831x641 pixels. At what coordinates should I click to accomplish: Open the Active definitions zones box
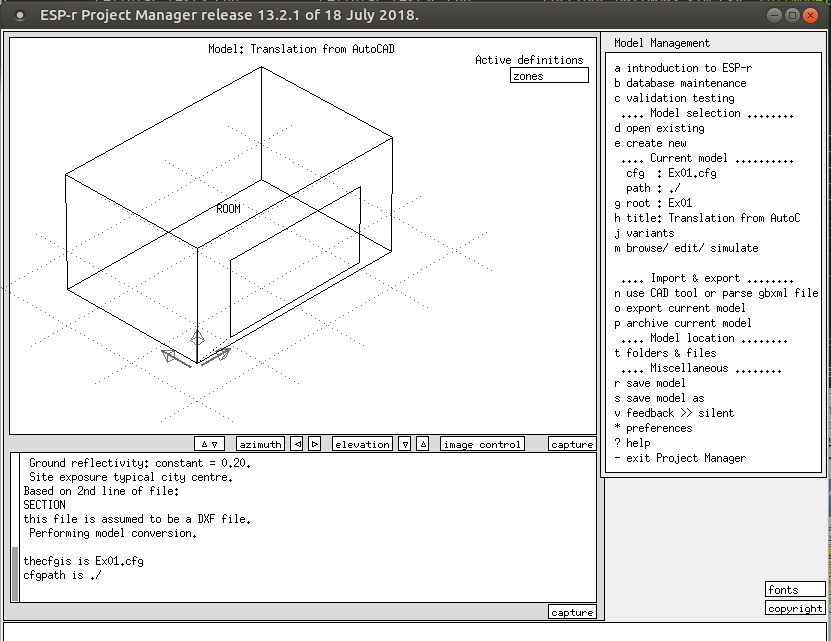tap(549, 76)
